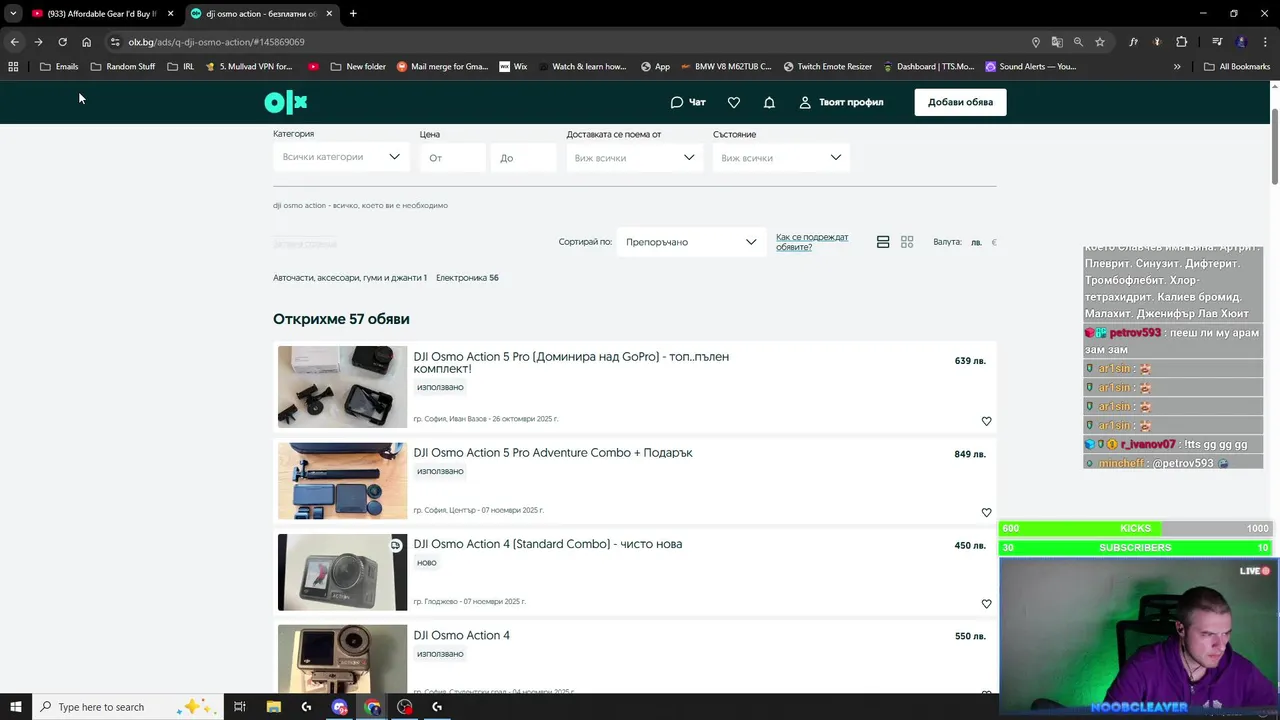Favorite the 639 лв. listing
Viewport: 1280px width, 720px height.
point(986,421)
